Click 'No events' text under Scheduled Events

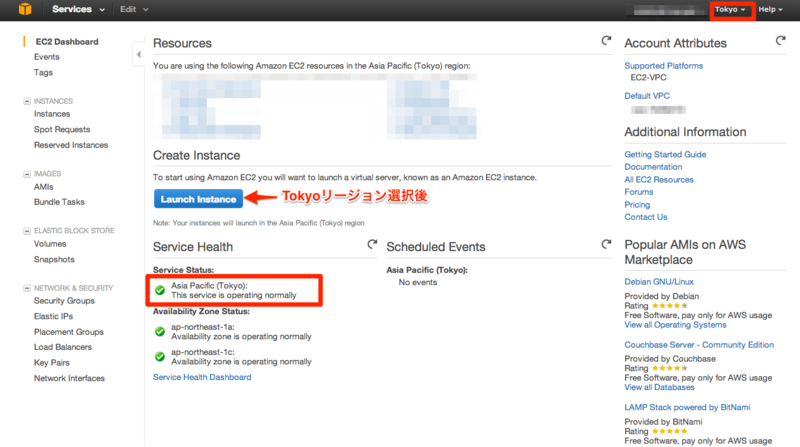point(418,283)
